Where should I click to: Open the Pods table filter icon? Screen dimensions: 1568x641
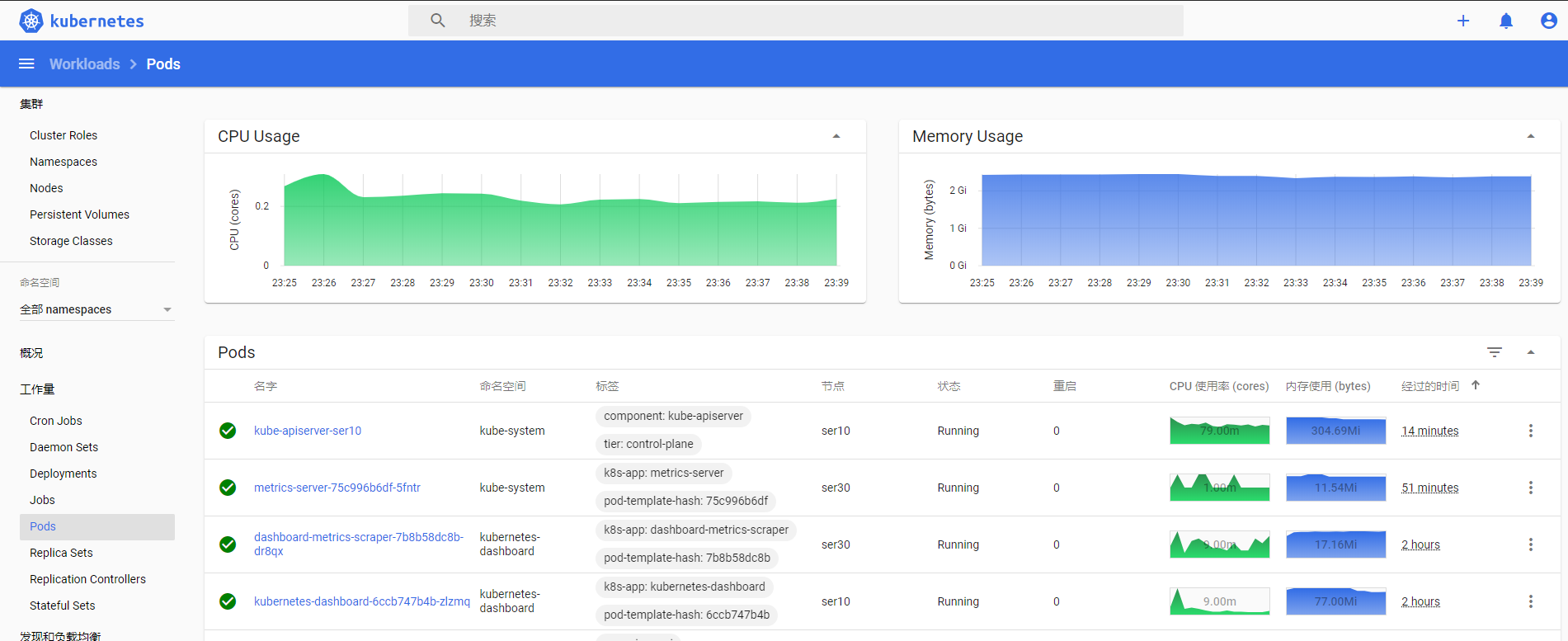pos(1495,352)
